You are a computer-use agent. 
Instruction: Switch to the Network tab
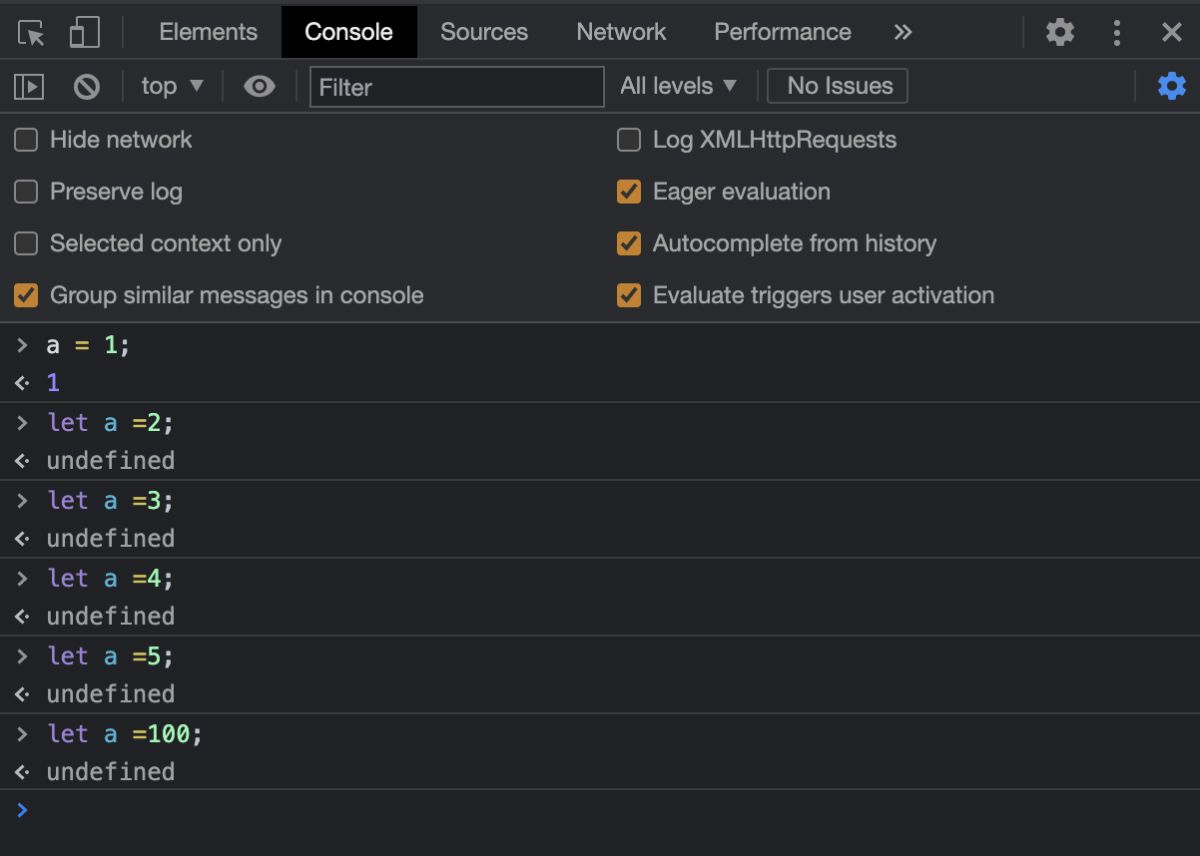621,32
